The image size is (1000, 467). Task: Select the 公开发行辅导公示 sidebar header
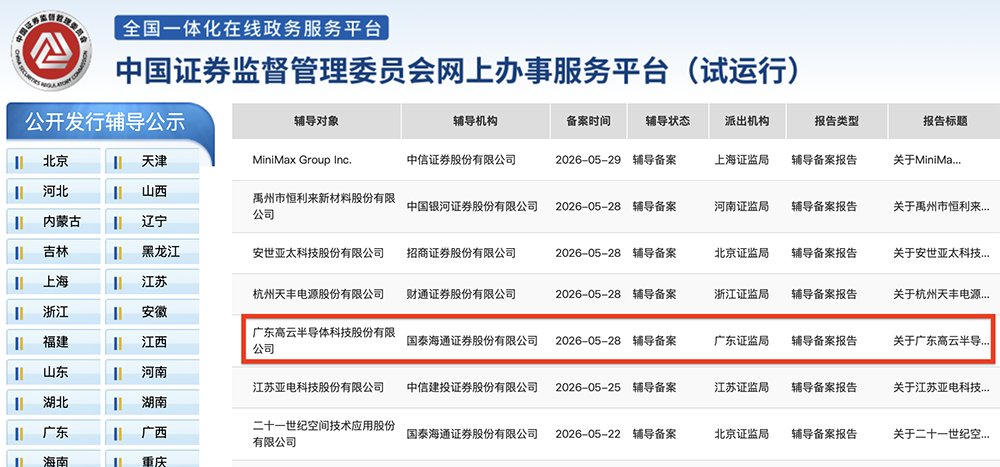click(110, 121)
